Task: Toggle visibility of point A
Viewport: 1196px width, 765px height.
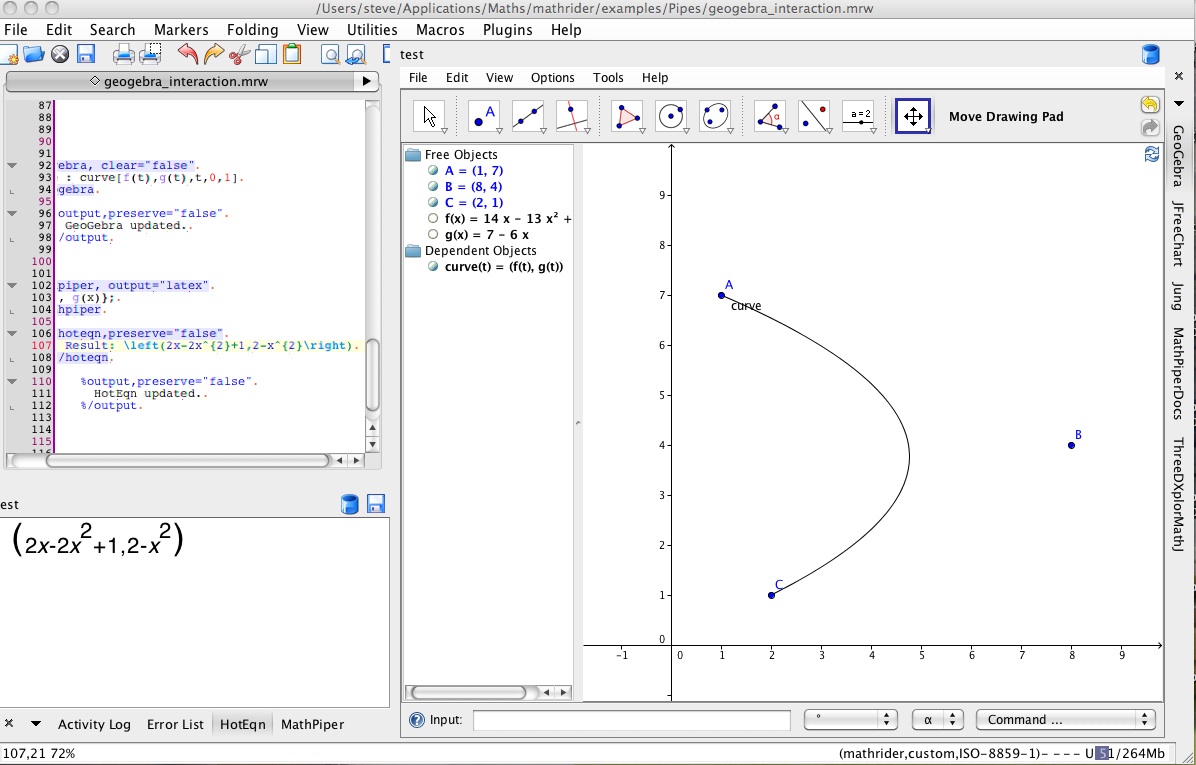Action: click(433, 171)
